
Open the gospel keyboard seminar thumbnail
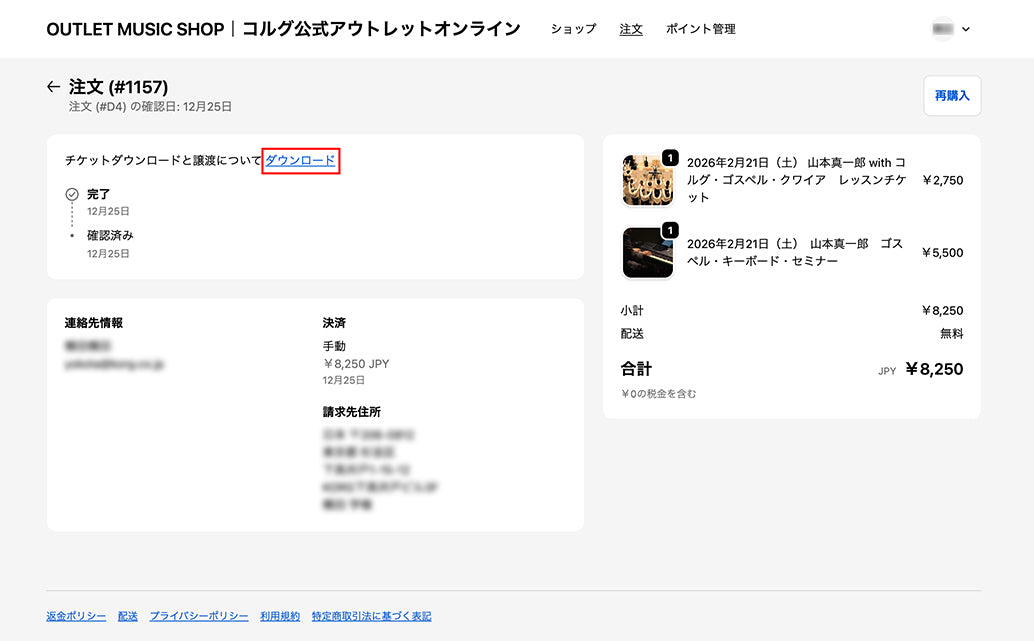click(x=647, y=253)
